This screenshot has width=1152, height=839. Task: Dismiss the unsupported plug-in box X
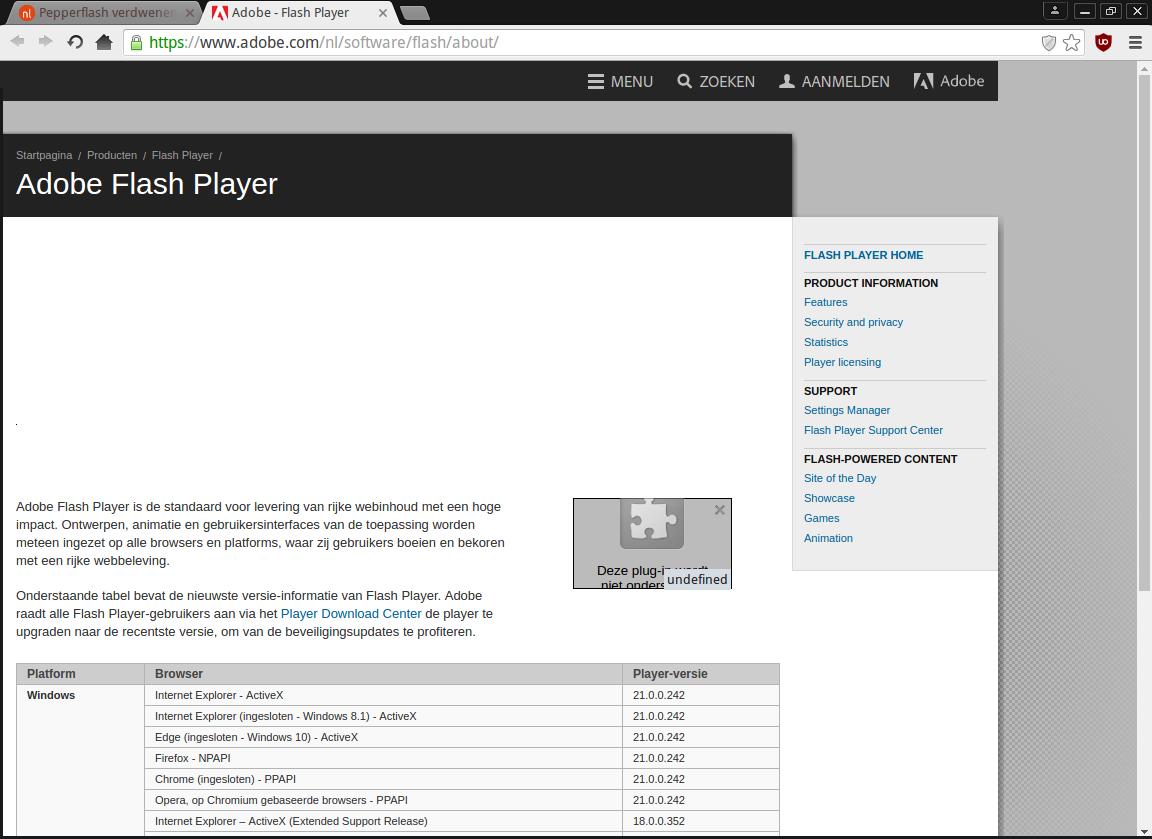tap(720, 509)
